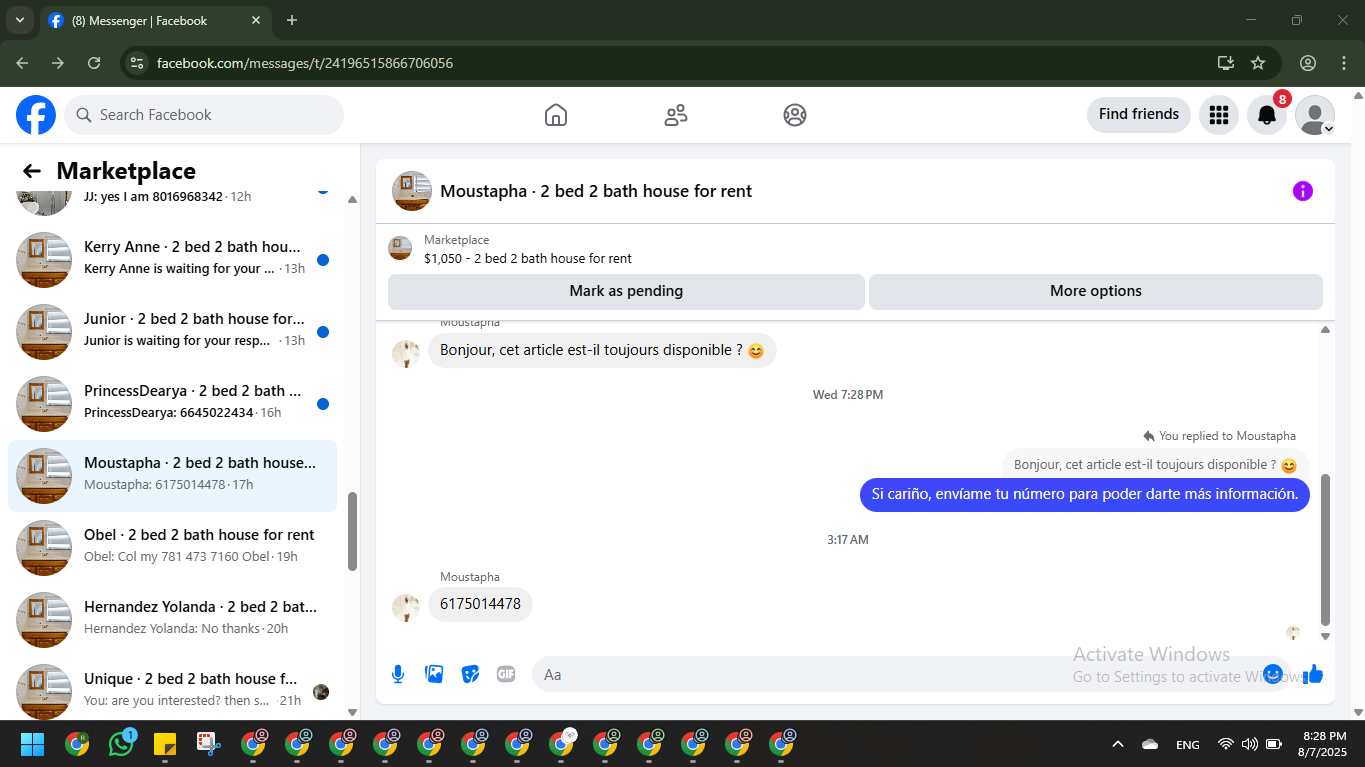Open the Hernandez Yolanda conversation
The height and width of the screenshot is (767, 1365).
[x=172, y=619]
